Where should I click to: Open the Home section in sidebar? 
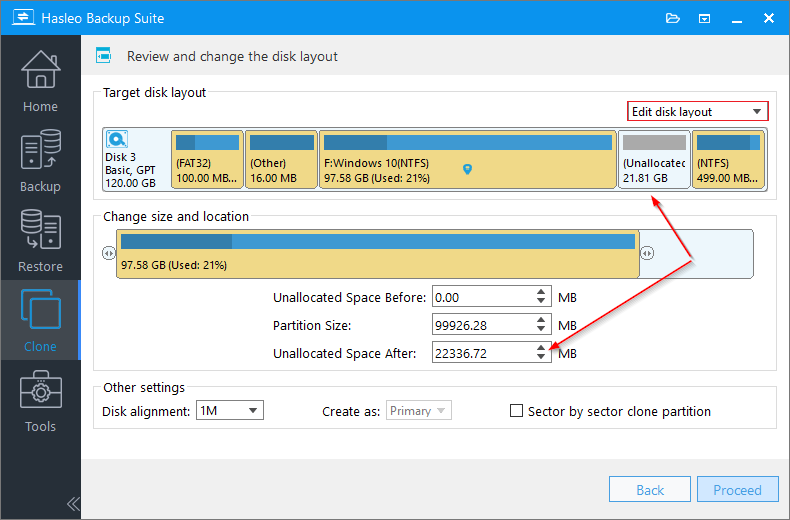(40, 81)
